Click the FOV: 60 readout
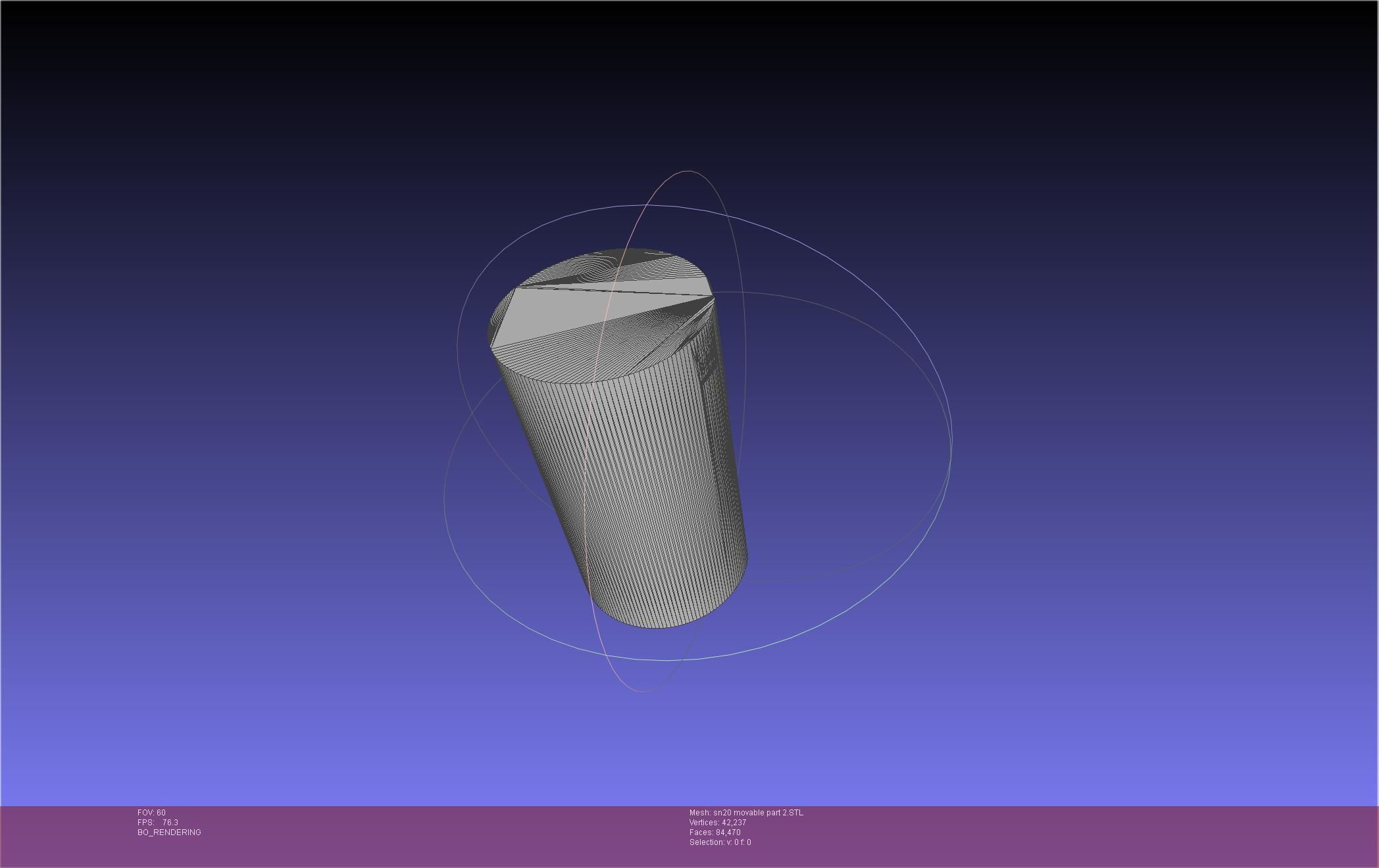The image size is (1379, 868). [151, 813]
